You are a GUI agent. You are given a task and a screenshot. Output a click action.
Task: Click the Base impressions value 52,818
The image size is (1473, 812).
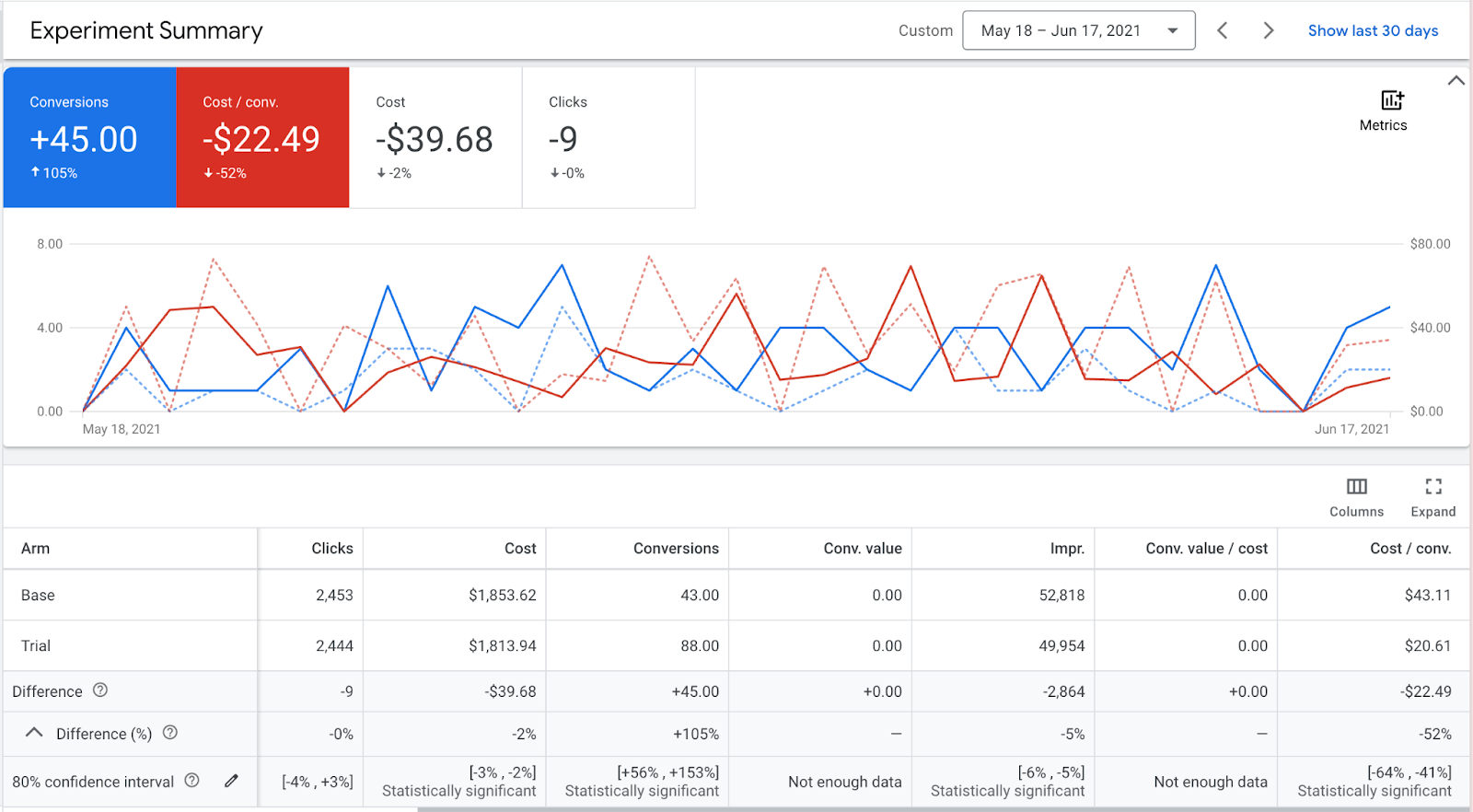1062,596
